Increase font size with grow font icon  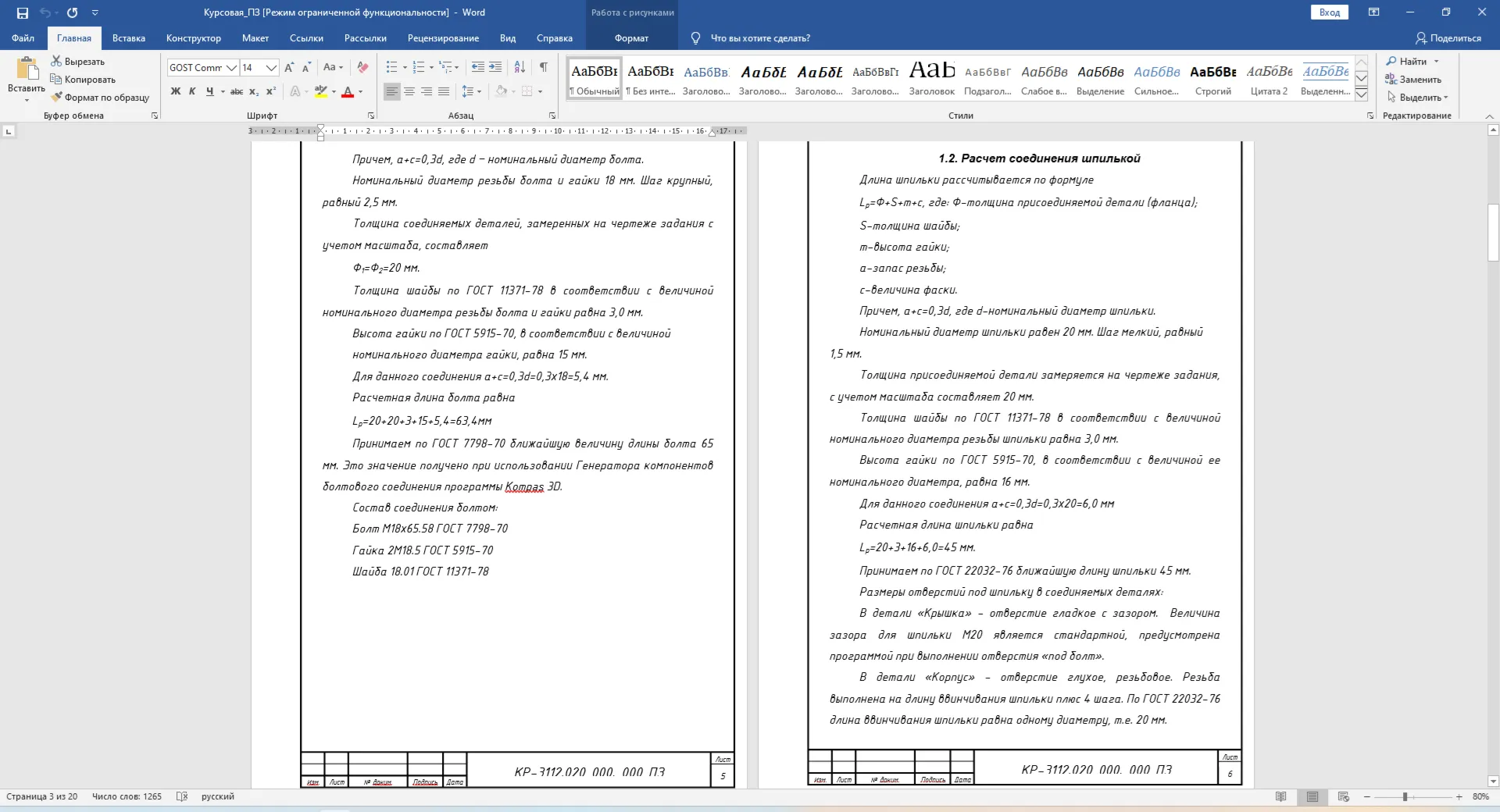(290, 68)
